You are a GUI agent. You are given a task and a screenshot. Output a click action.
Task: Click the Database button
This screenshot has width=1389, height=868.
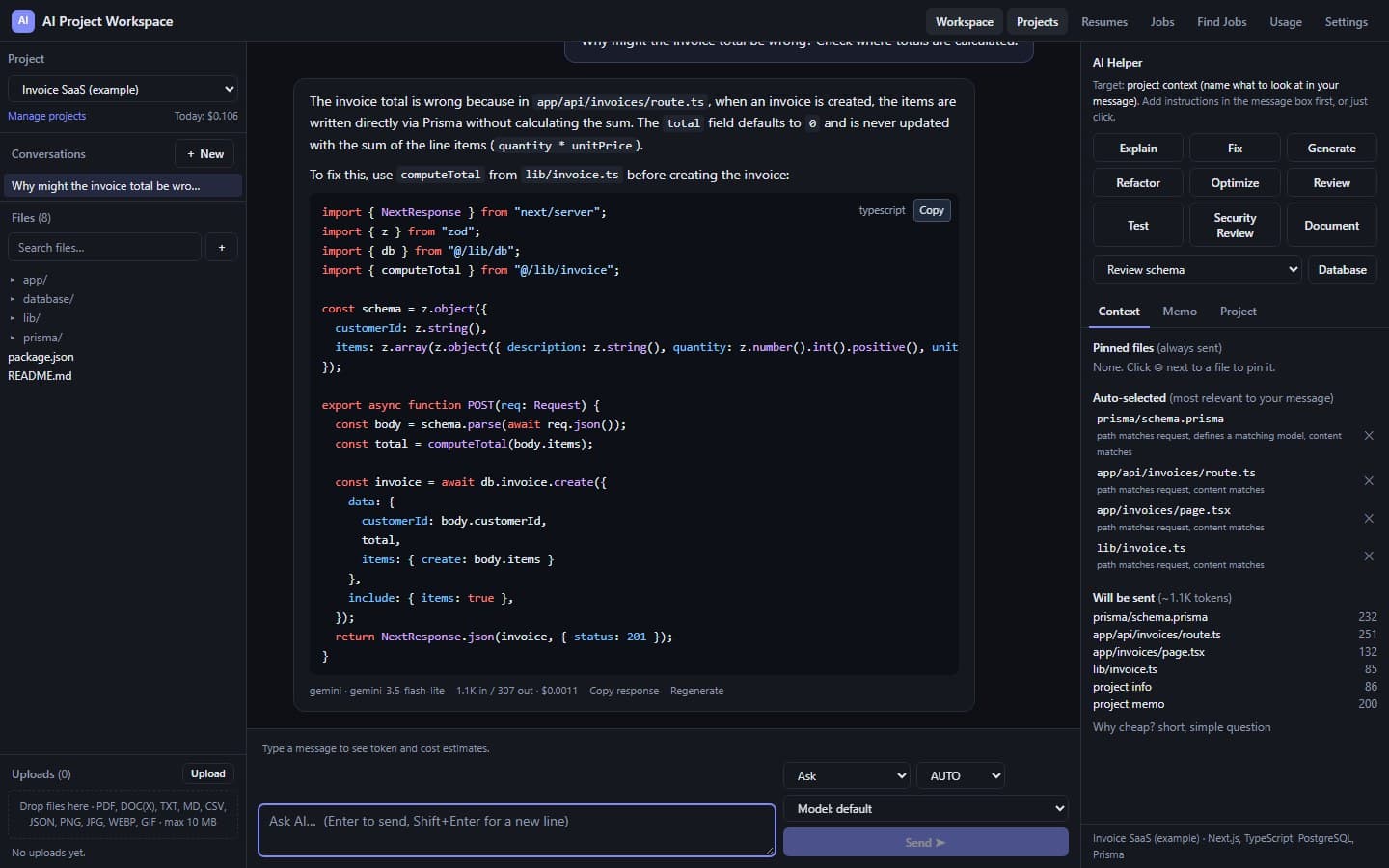point(1342,270)
